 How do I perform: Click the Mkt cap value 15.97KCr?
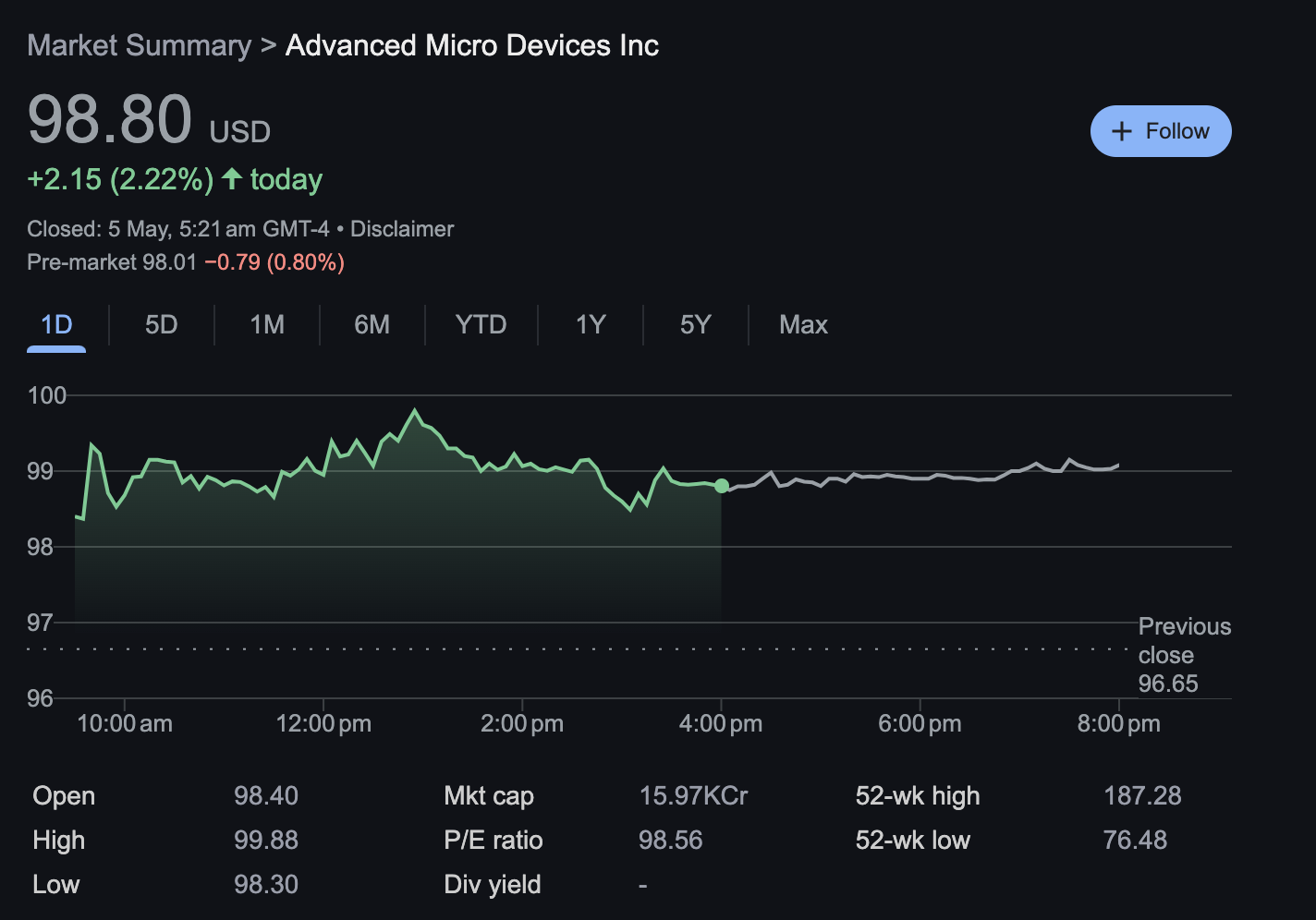(693, 796)
